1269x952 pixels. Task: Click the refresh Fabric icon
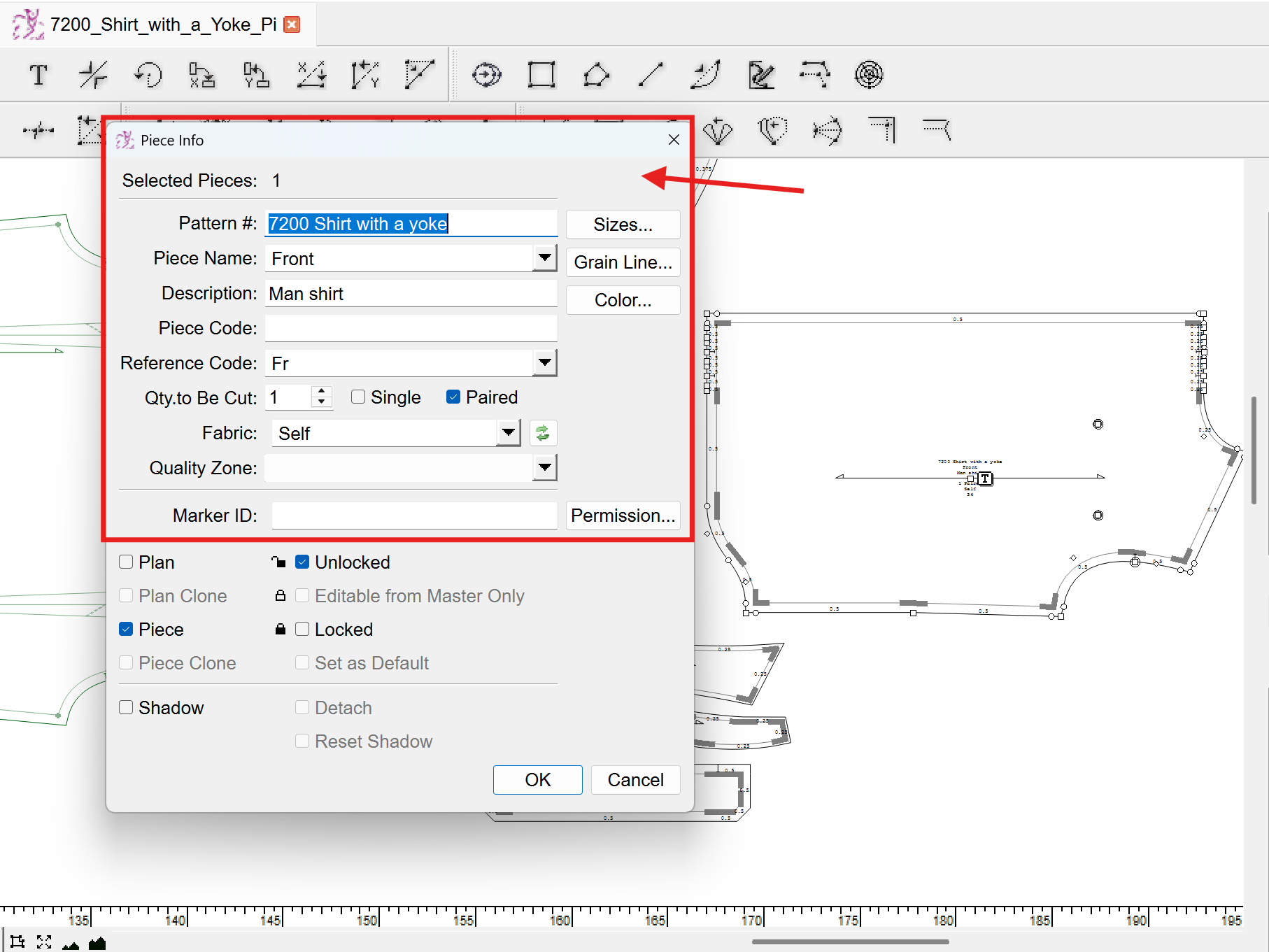point(543,434)
